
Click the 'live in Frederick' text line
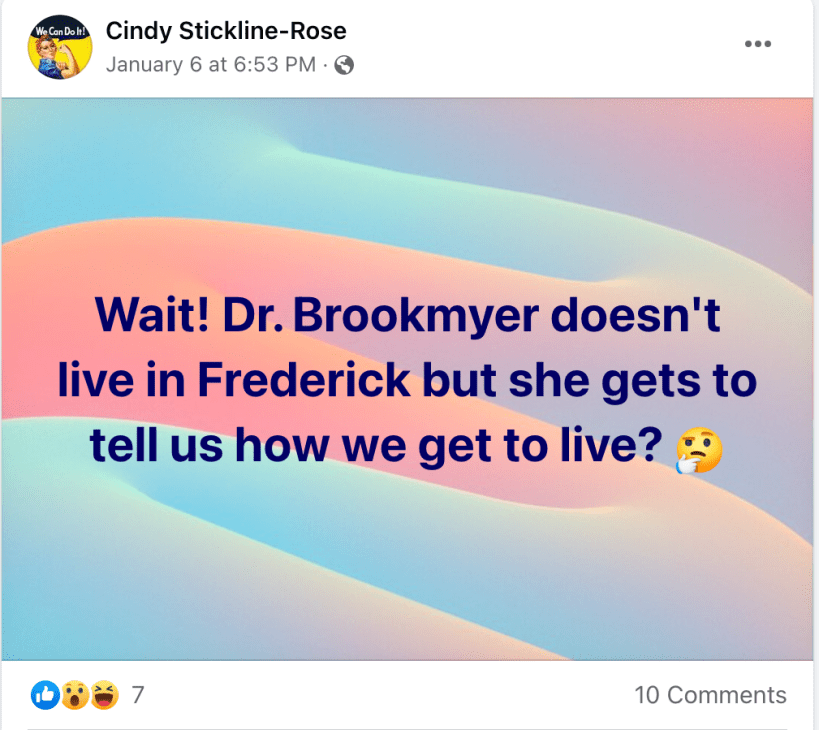point(407,381)
